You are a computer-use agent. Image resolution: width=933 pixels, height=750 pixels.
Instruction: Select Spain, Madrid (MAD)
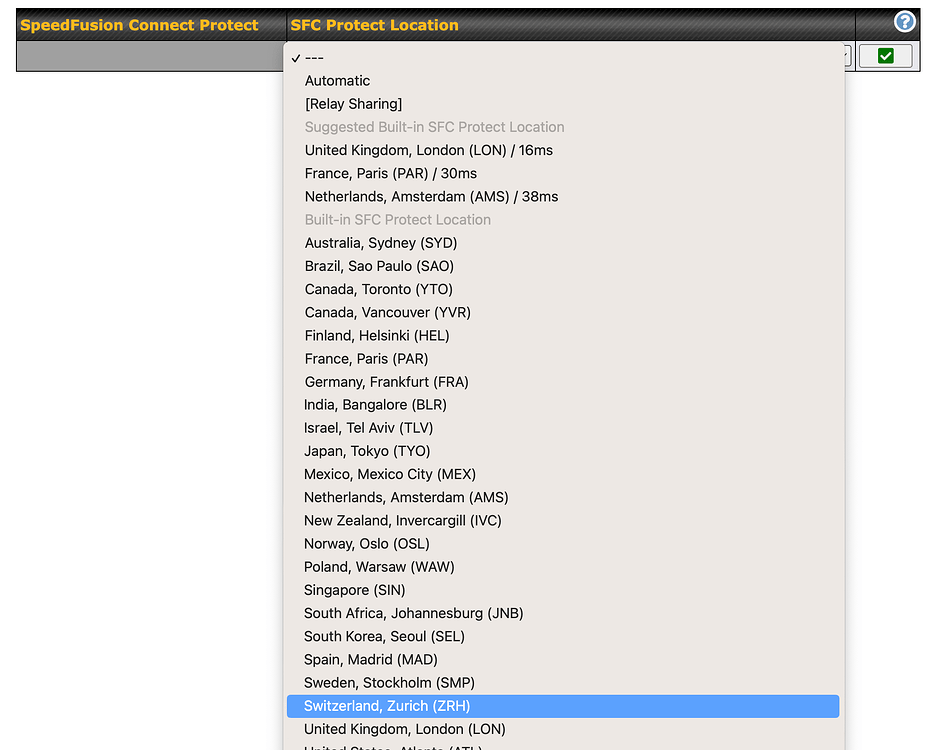(x=563, y=660)
